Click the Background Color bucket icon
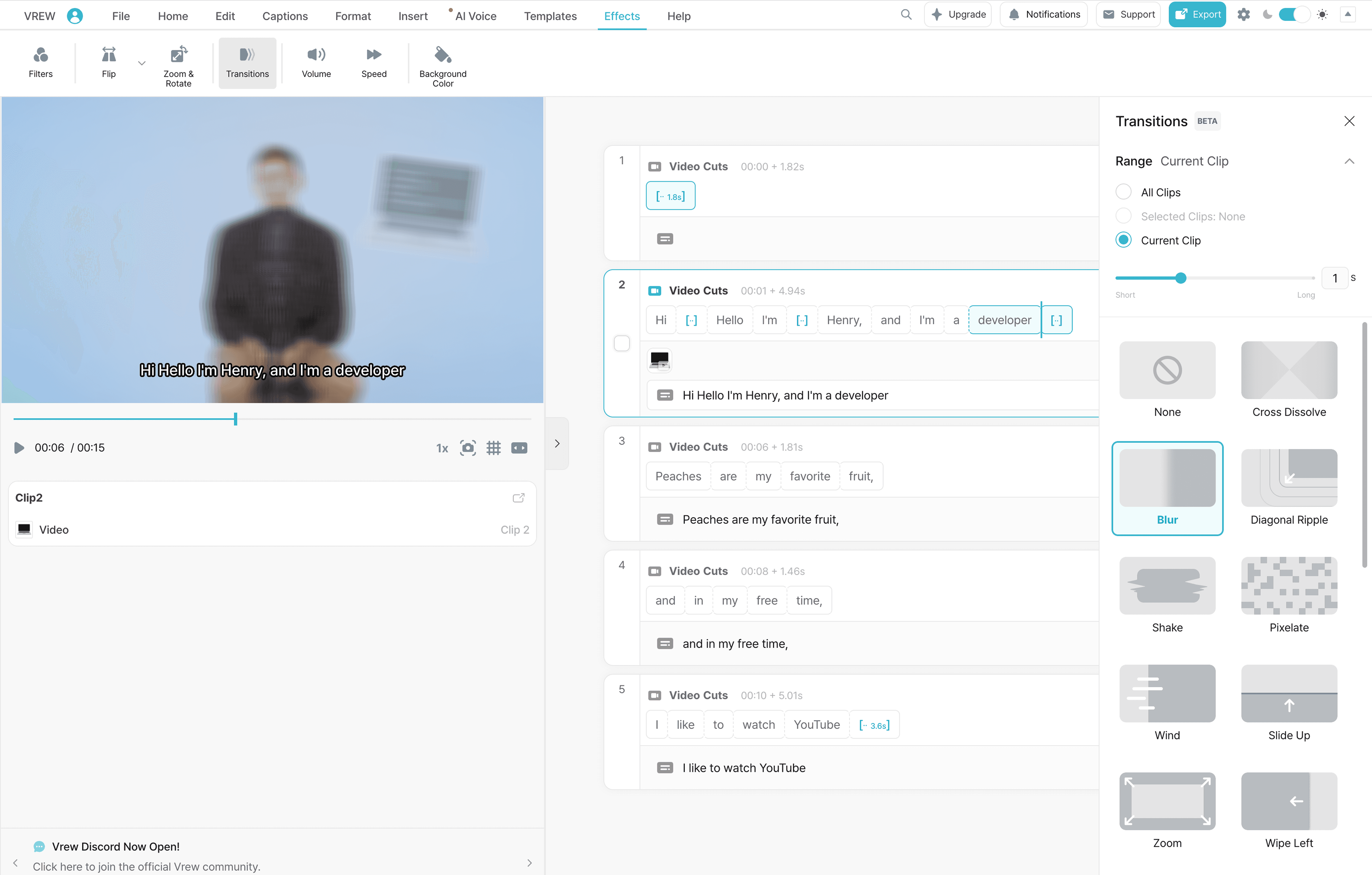Image resolution: width=1372 pixels, height=875 pixels. (443, 55)
